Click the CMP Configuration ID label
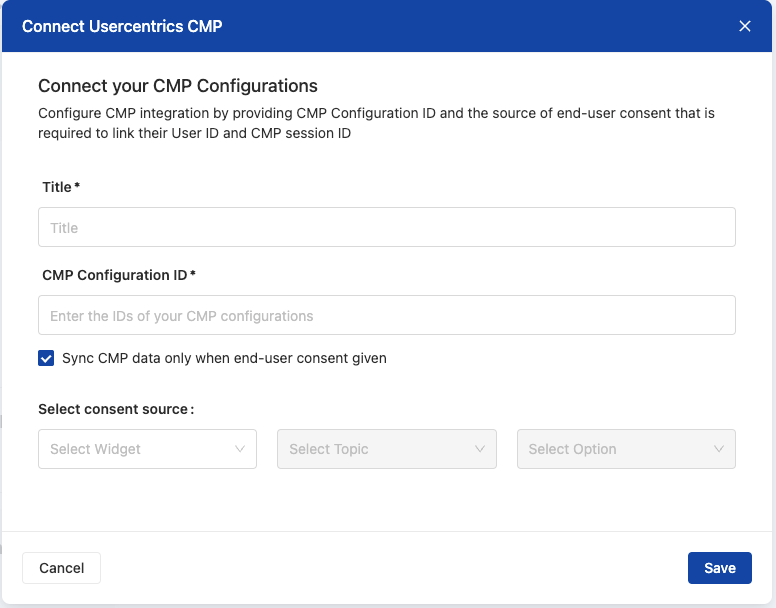This screenshot has width=776, height=608. click(x=114, y=275)
